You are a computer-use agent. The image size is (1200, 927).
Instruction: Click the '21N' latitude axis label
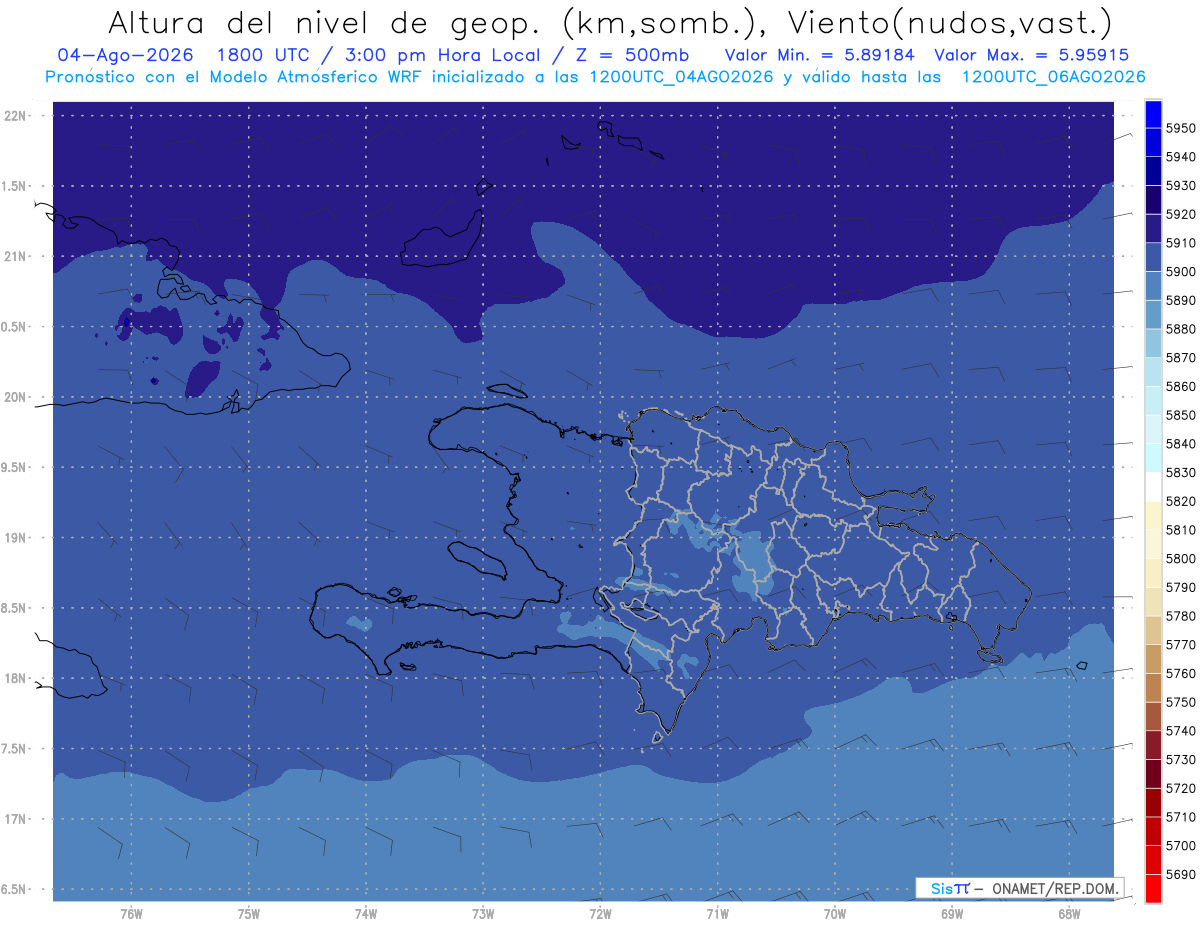point(17,256)
